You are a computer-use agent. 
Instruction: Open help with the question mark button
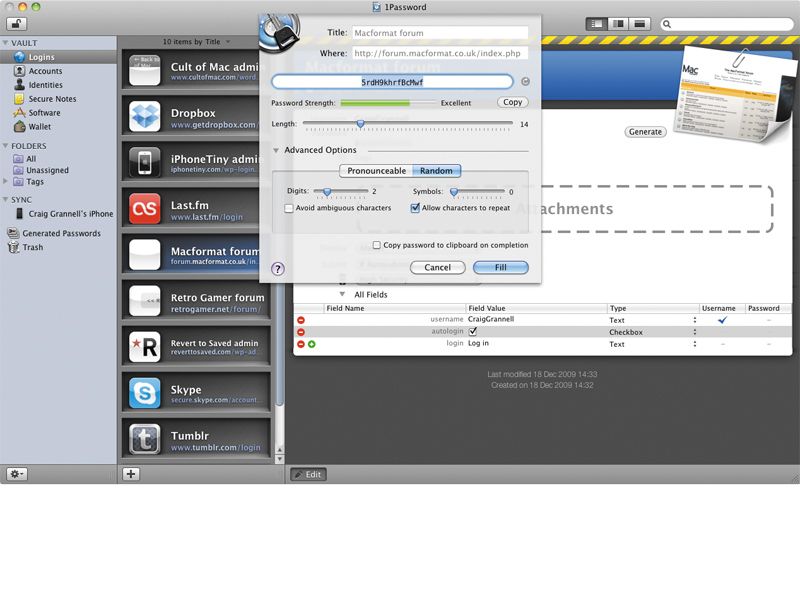point(278,269)
